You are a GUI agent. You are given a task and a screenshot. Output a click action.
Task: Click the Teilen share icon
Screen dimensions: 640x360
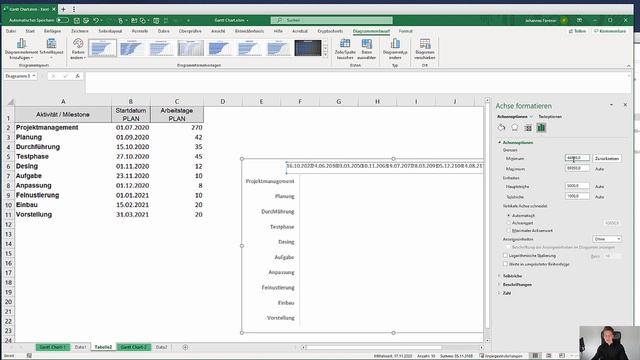[x=578, y=31]
